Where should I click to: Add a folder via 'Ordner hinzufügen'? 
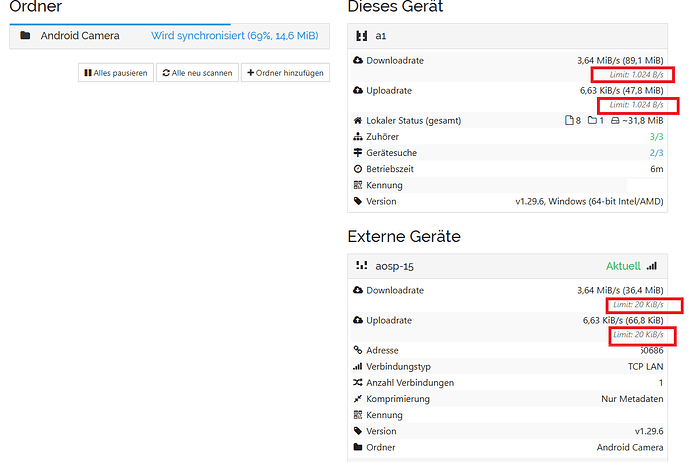point(285,73)
